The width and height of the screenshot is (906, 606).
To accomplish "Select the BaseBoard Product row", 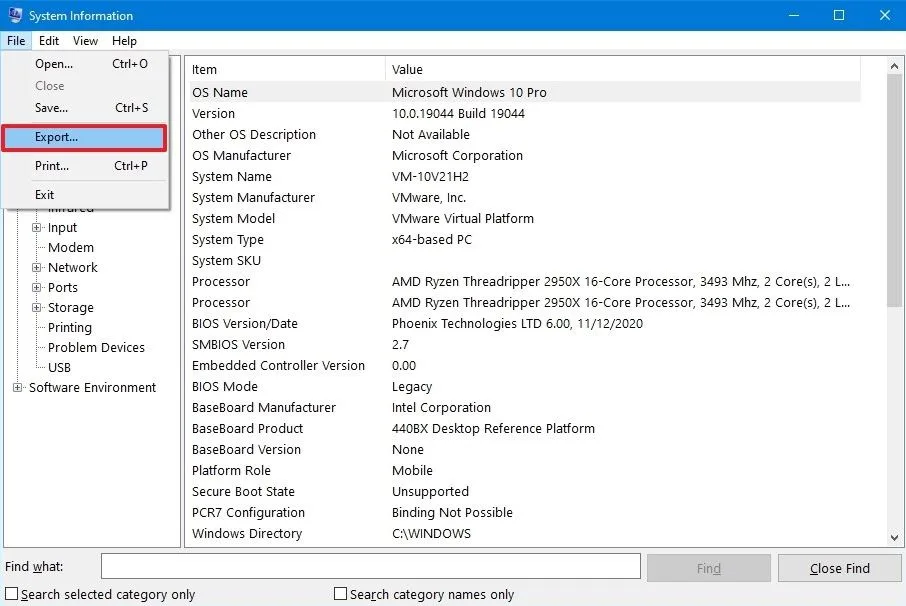I will (x=525, y=429).
